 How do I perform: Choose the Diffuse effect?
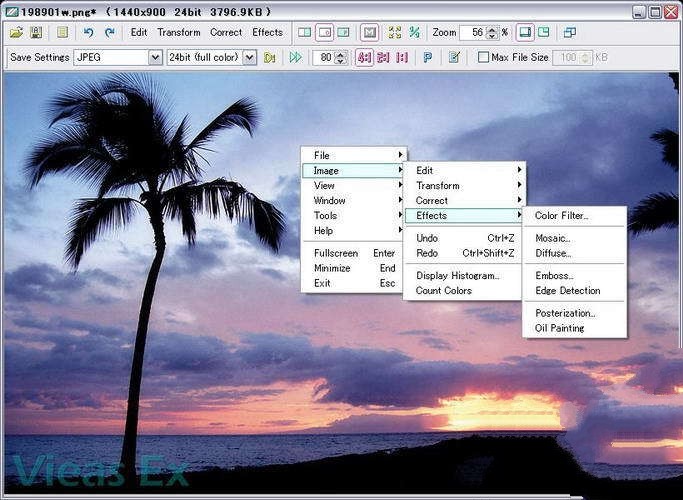575,253
